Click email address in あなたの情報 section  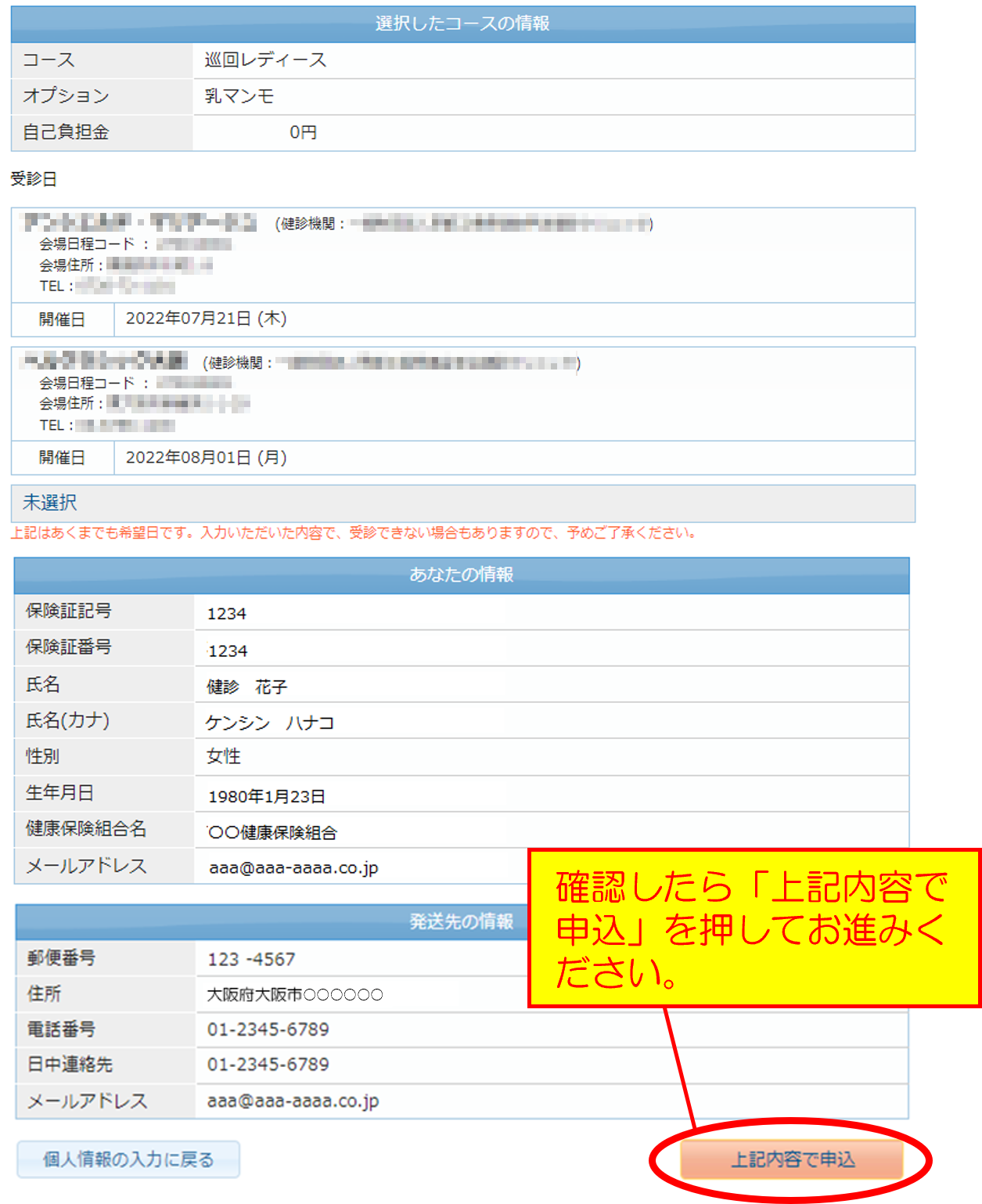294,868
